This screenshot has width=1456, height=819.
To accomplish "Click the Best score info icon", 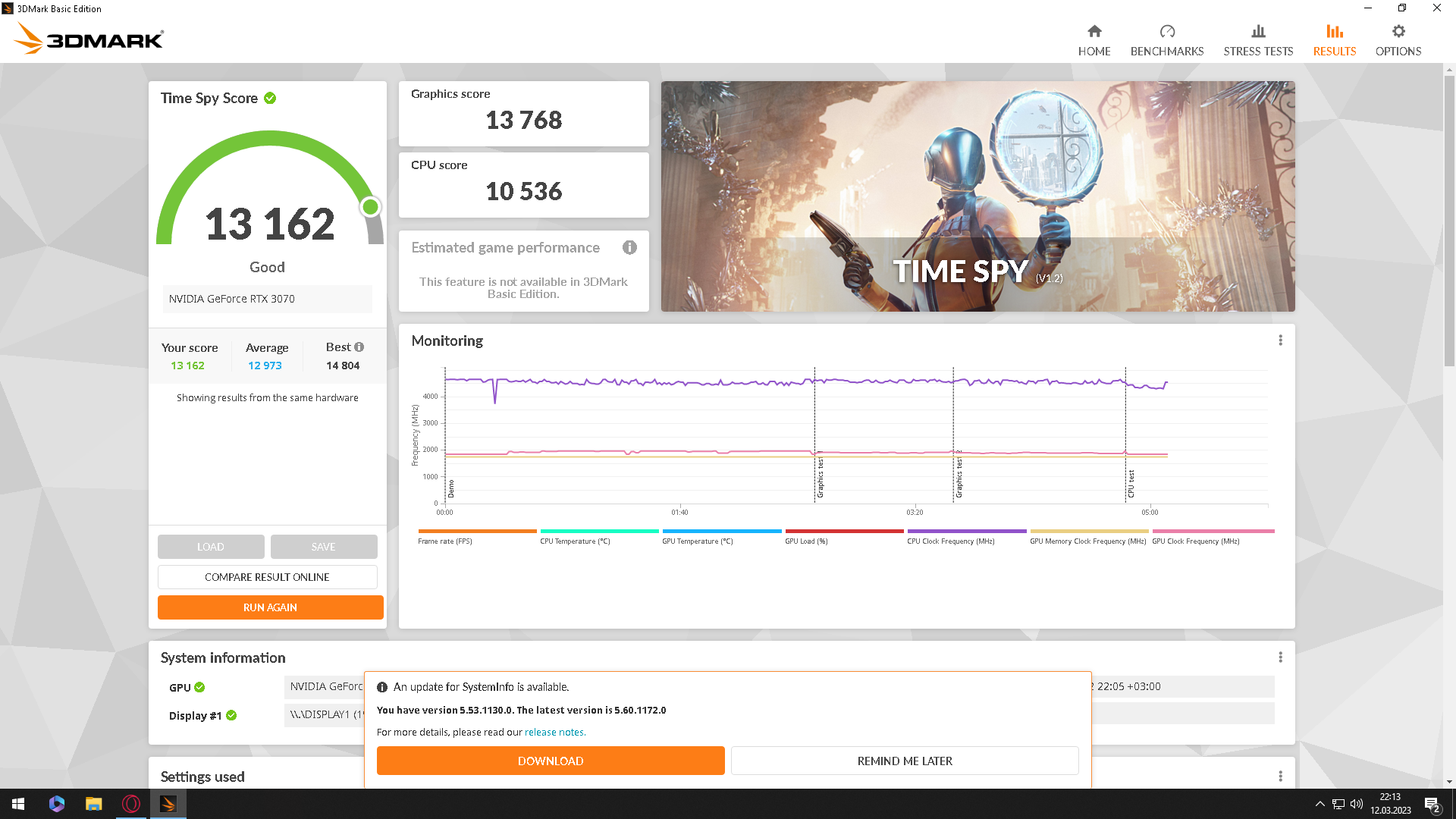I will click(359, 347).
